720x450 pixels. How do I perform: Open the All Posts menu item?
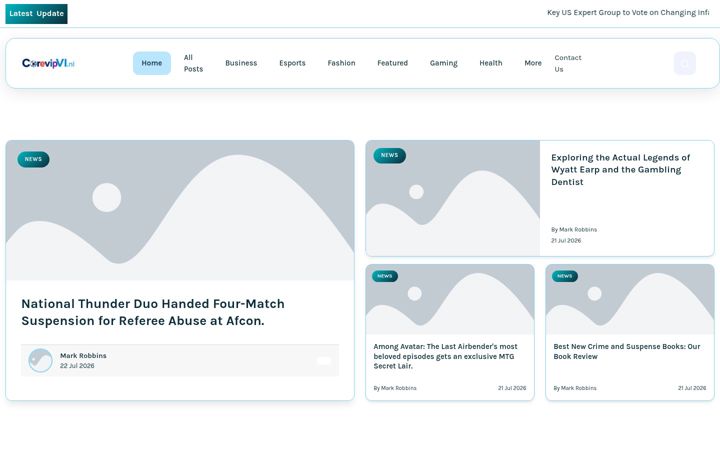[x=193, y=63]
